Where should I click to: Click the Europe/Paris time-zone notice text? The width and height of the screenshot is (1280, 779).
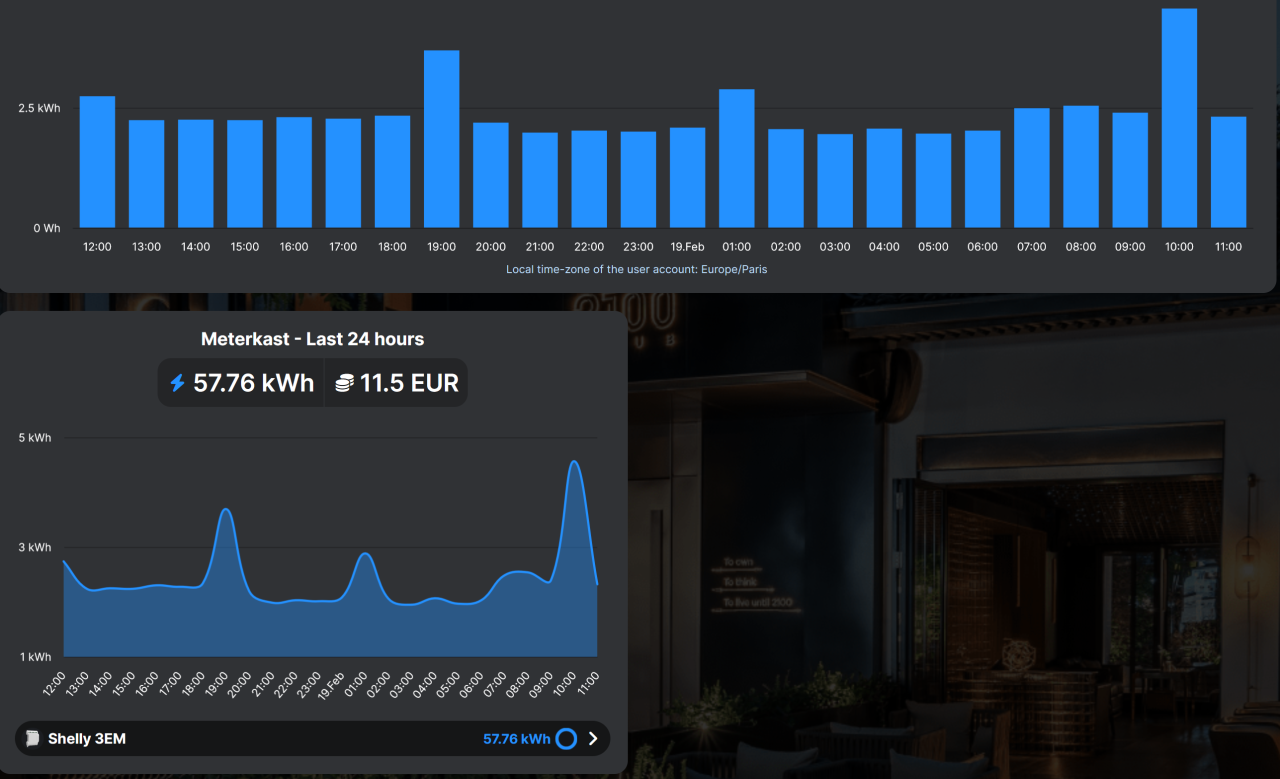(636, 269)
